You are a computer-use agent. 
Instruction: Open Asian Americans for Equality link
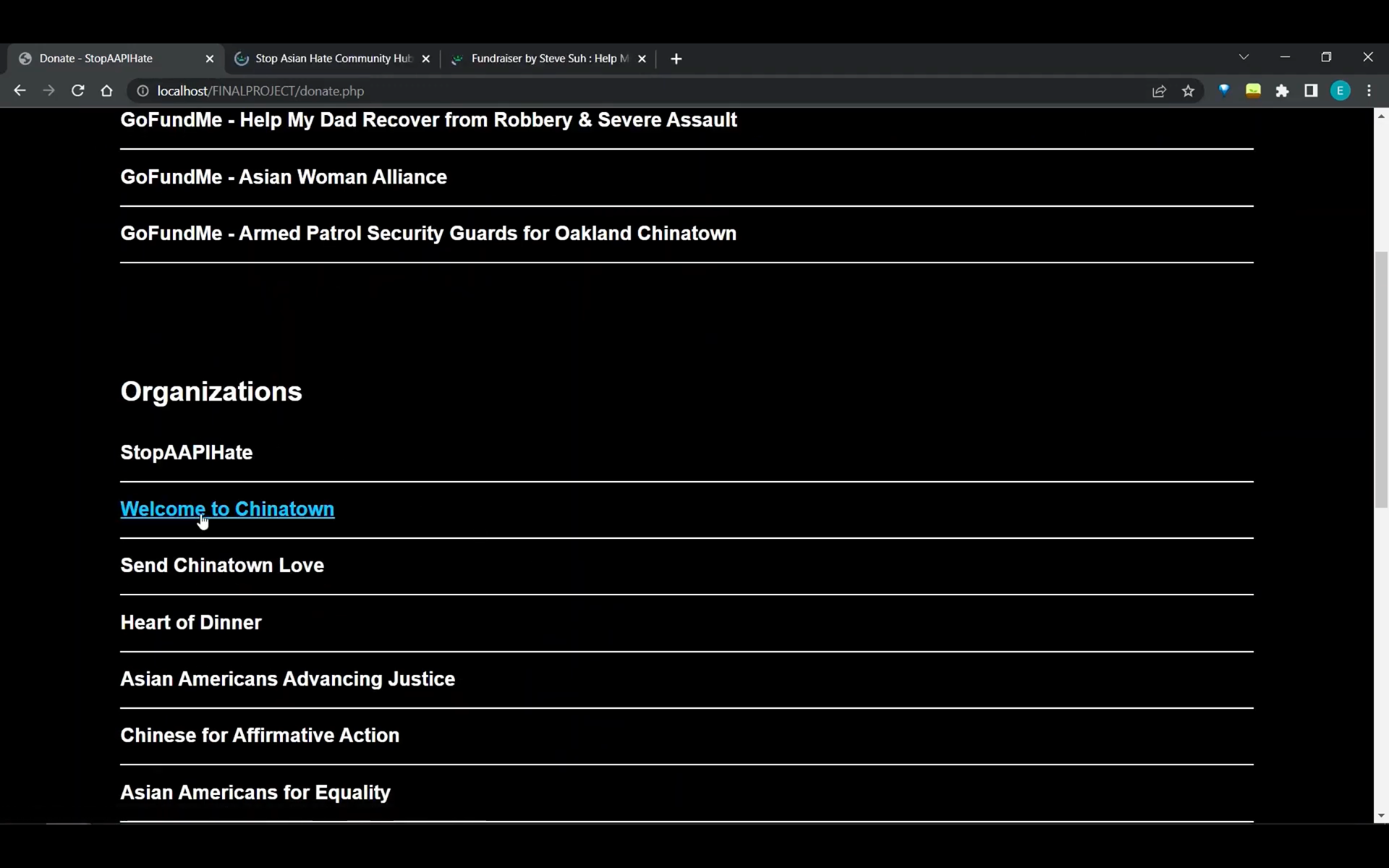(x=255, y=792)
